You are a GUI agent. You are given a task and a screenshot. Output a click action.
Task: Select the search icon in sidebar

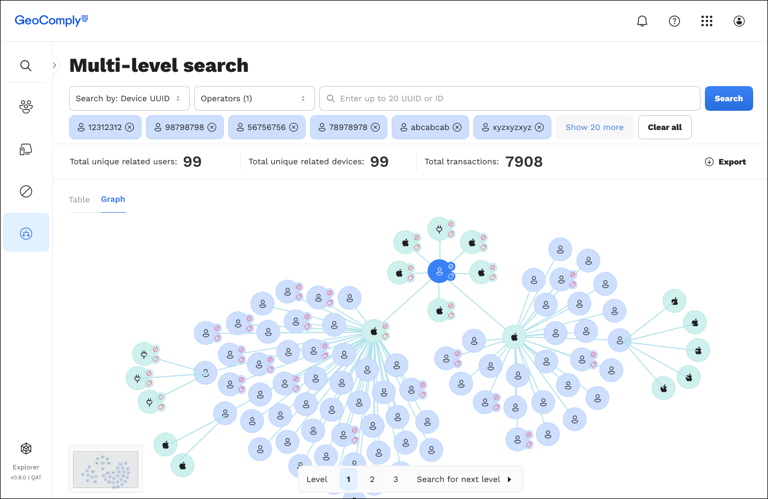click(26, 66)
